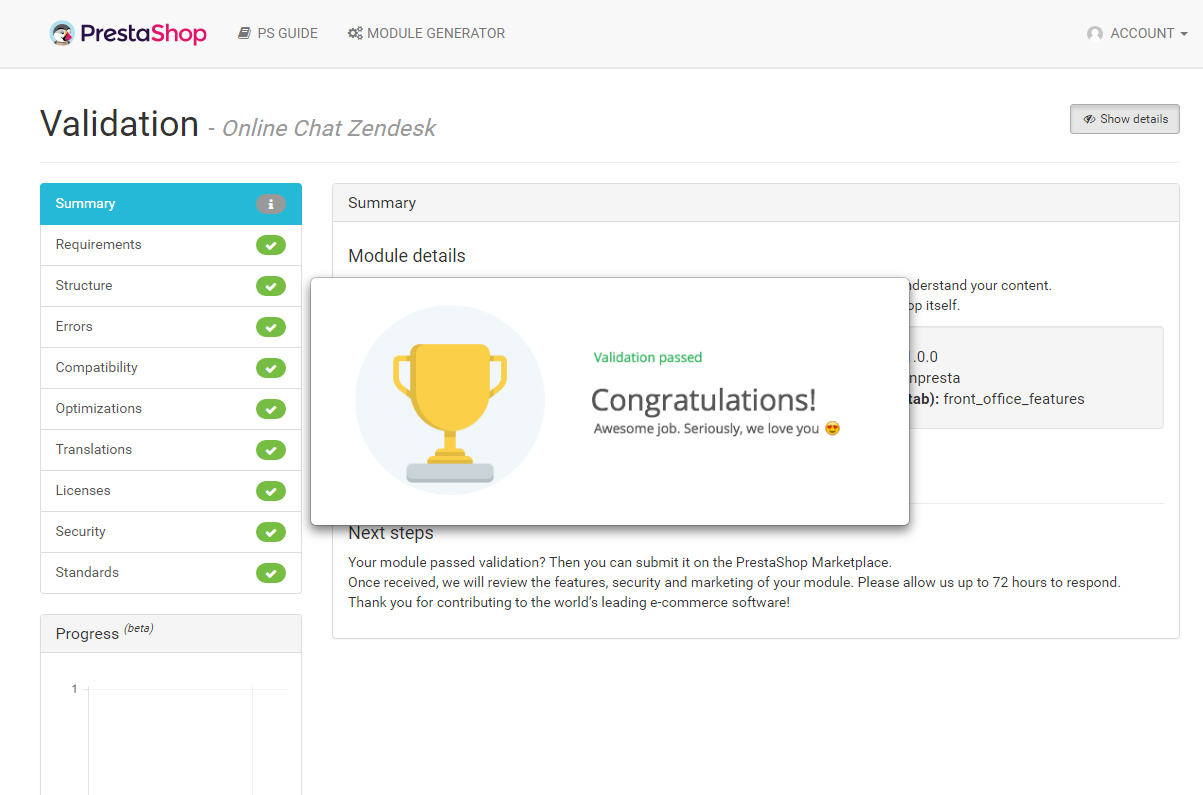
Task: Click the Progress (beta) panel header
Action: click(x=171, y=634)
